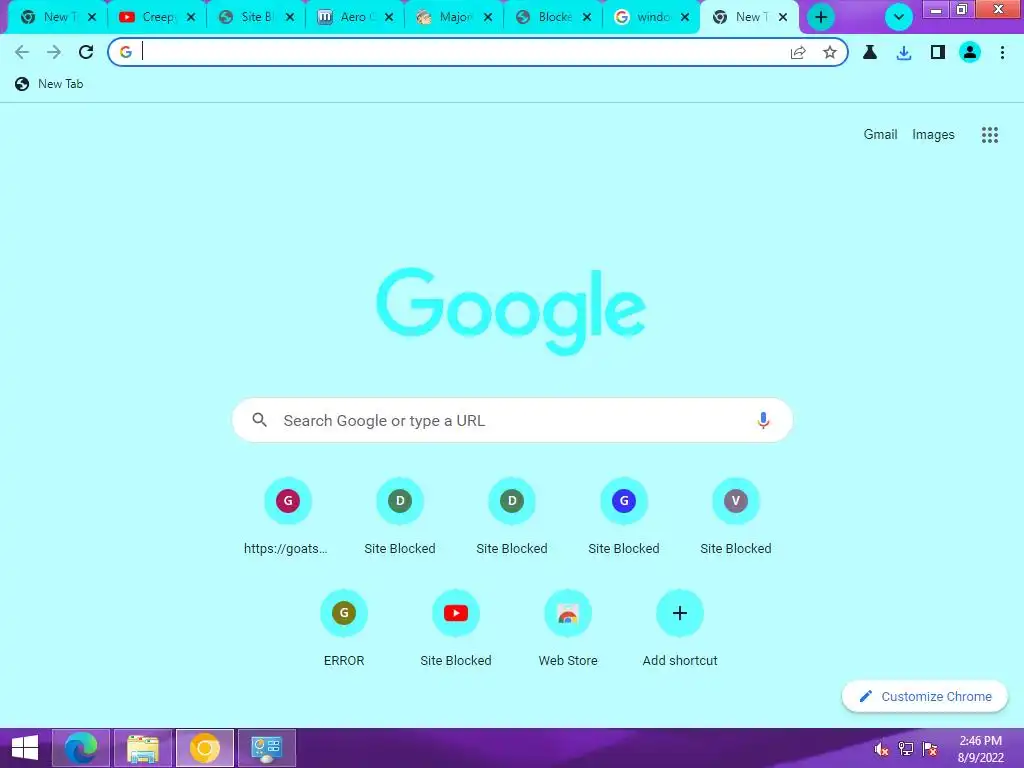The height and width of the screenshot is (768, 1024).
Task: Click the clock showing 2:46 PM
Action: tap(980, 741)
